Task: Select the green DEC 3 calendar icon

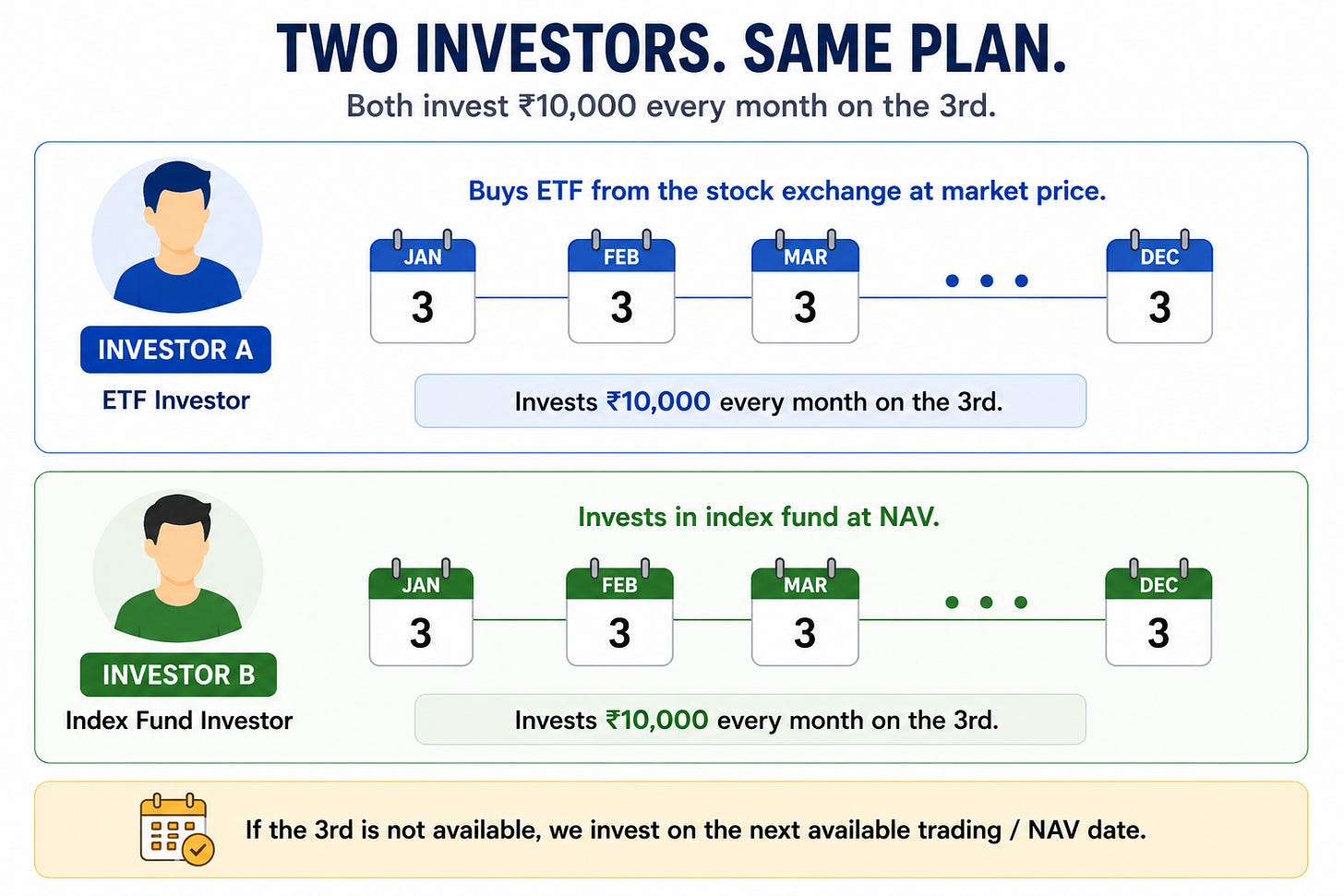Action: [x=1158, y=613]
